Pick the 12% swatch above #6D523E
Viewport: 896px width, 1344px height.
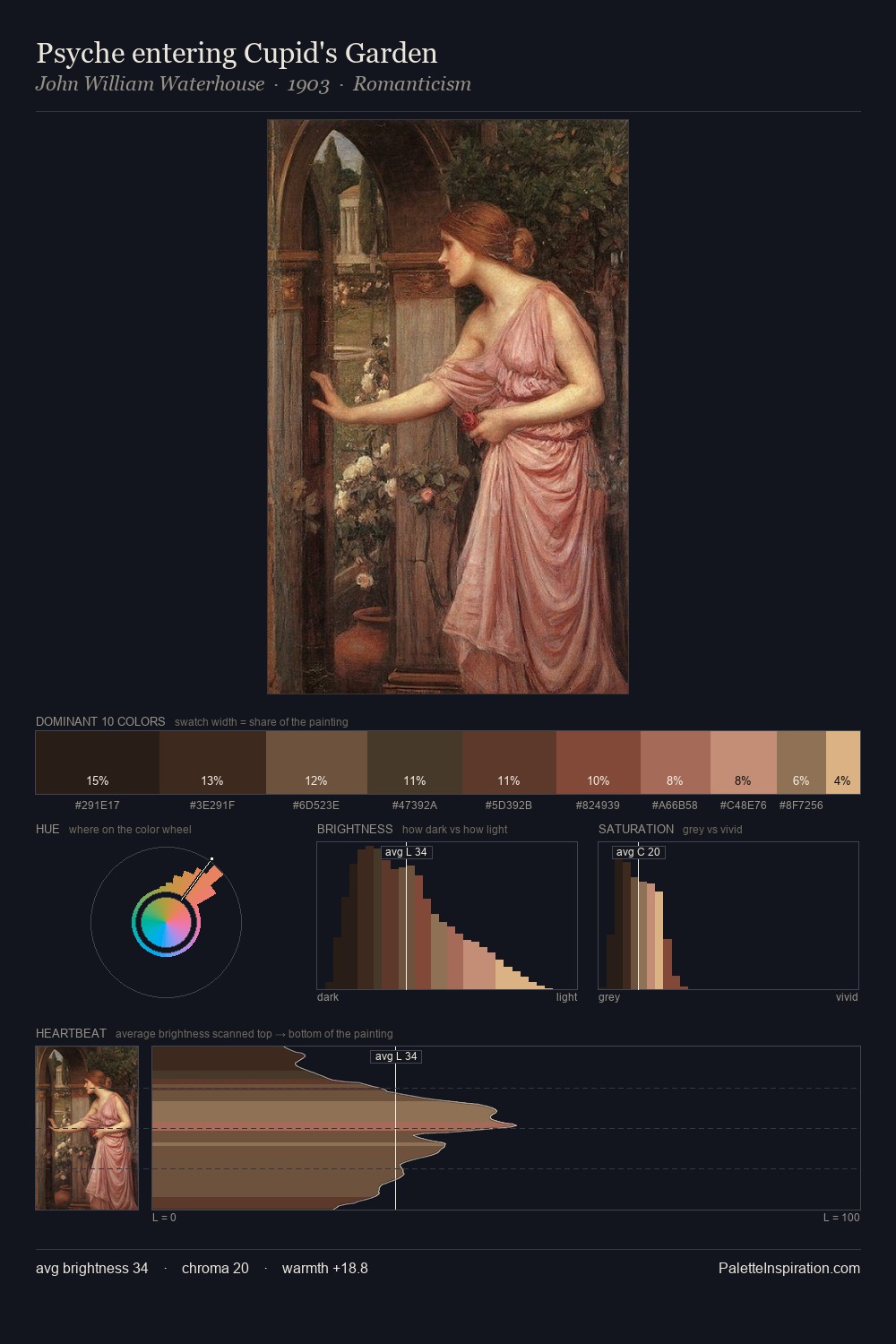point(316,762)
